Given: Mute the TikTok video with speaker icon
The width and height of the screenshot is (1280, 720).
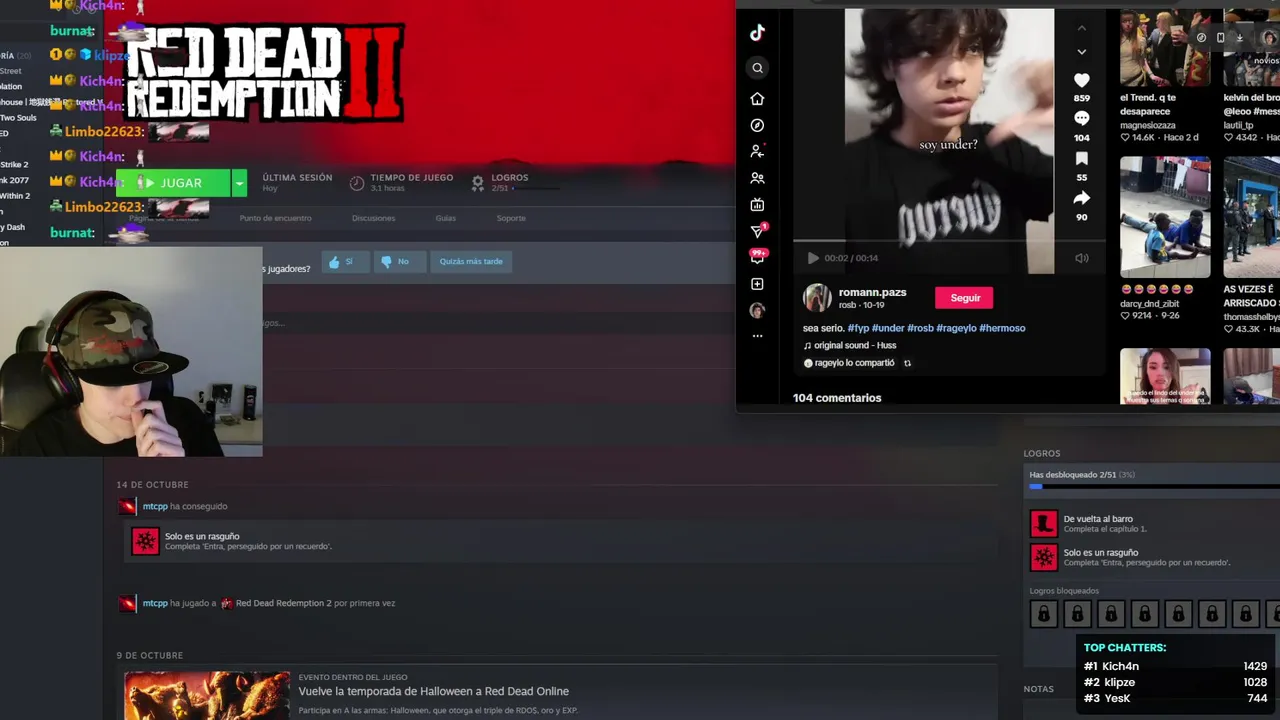Looking at the screenshot, I should (1081, 258).
